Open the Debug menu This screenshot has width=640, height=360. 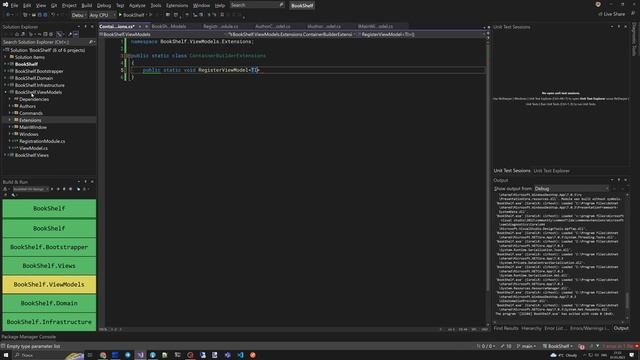104,5
